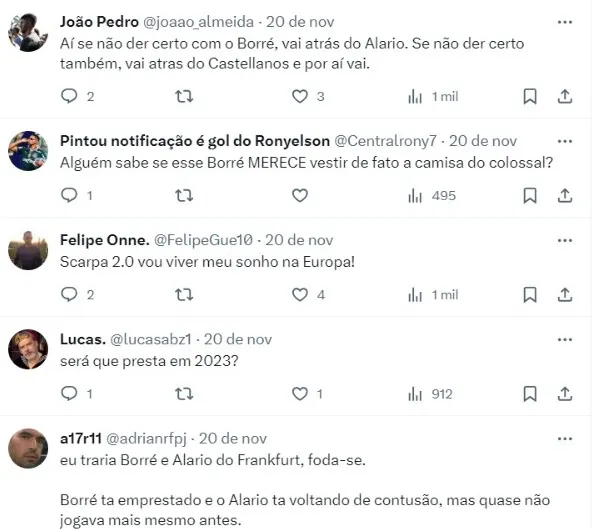Like João Pedro's tweet
This screenshot has height=529, width=610.
pos(299,97)
